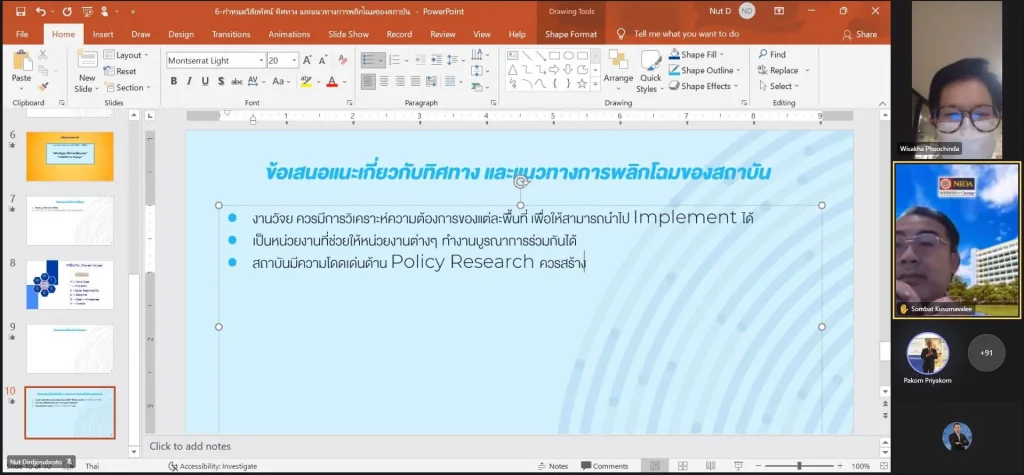Open the Shape Outline dropdown
The height and width of the screenshot is (475, 1024).
[705, 70]
